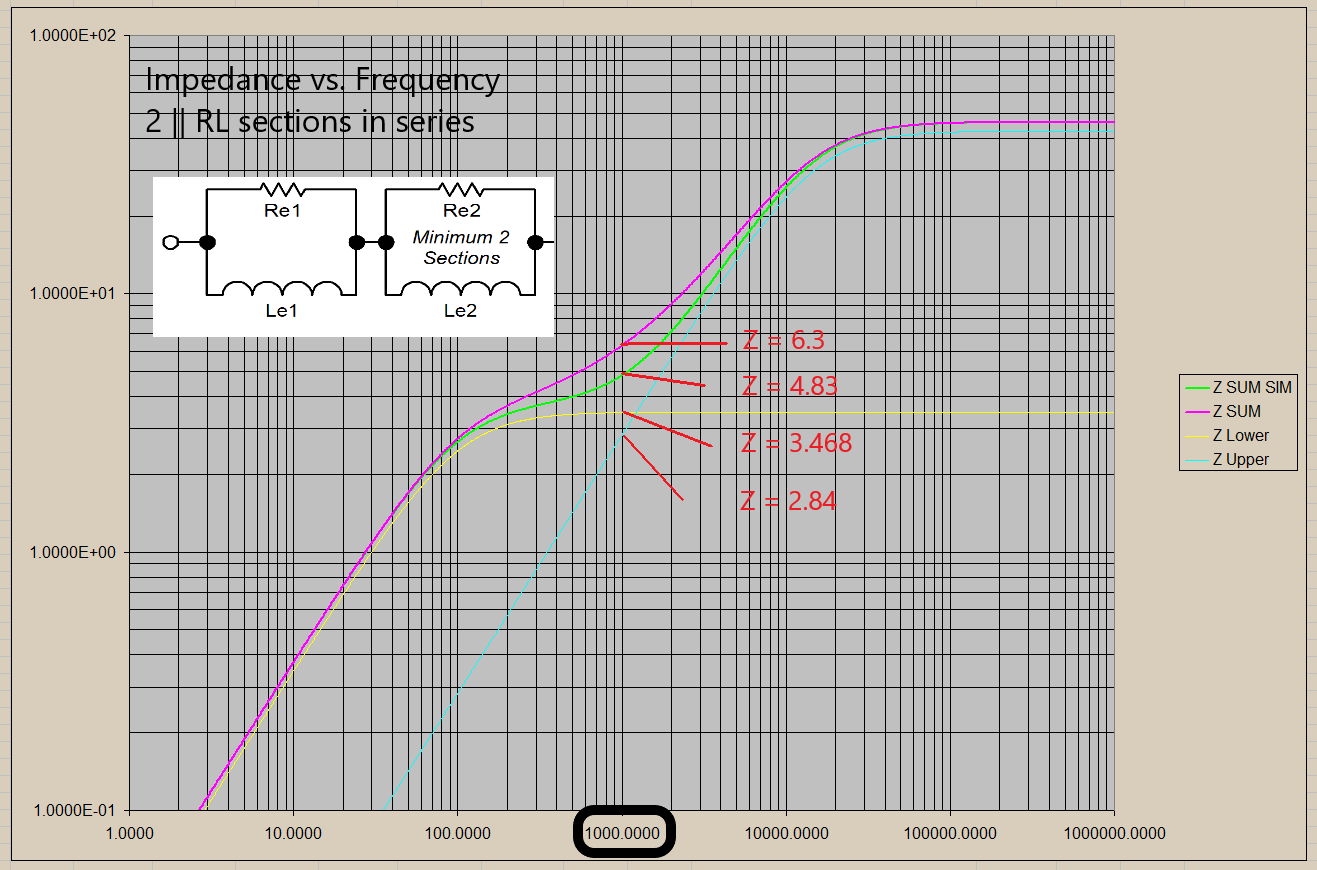Select the 100000.0000 x-axis label
This screenshot has height=870, width=1317.
tap(950, 832)
